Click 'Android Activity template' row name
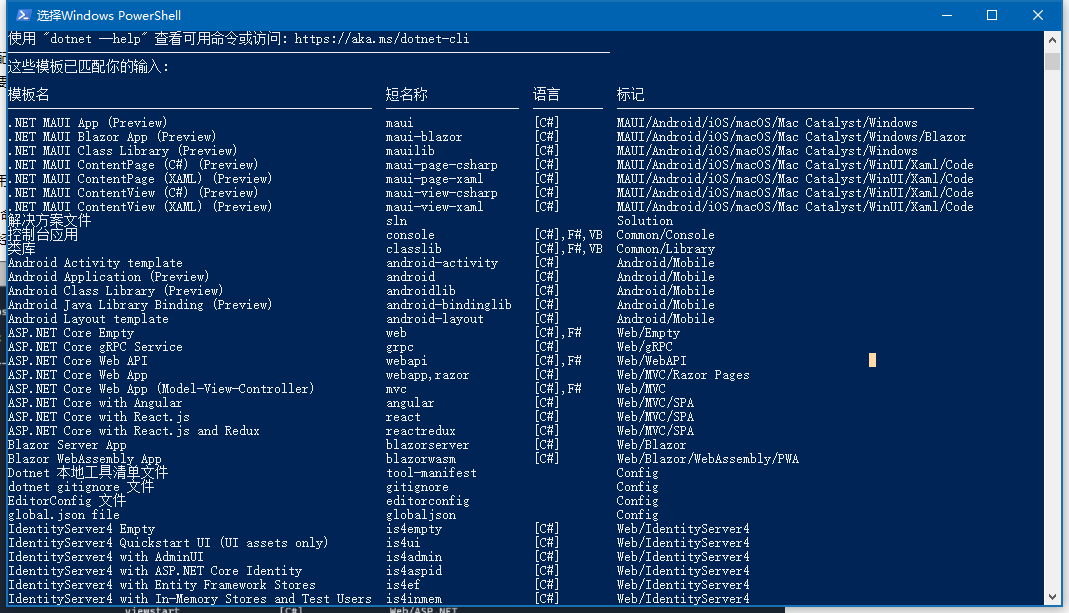This screenshot has width=1069, height=613. 95,263
